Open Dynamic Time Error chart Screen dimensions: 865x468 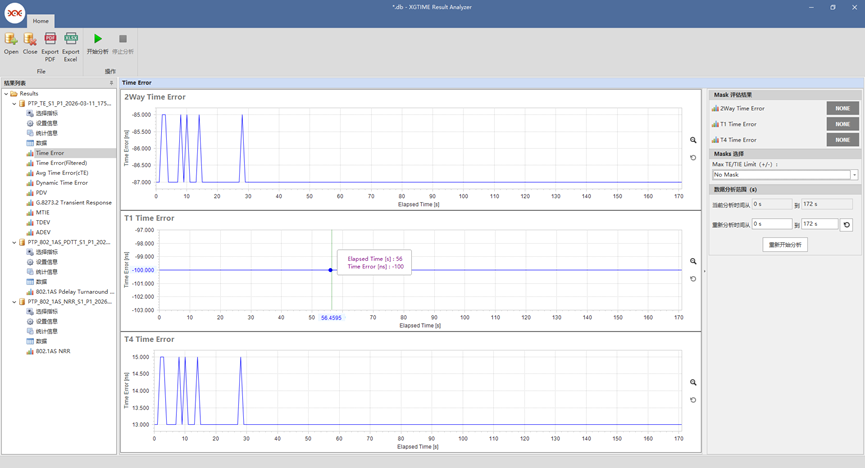click(62, 183)
